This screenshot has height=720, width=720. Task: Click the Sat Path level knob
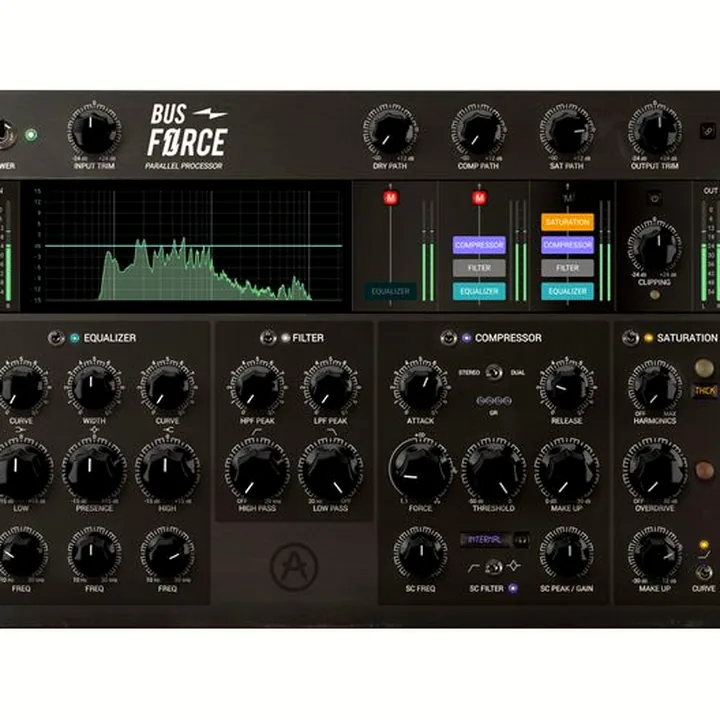pyautogui.click(x=567, y=132)
